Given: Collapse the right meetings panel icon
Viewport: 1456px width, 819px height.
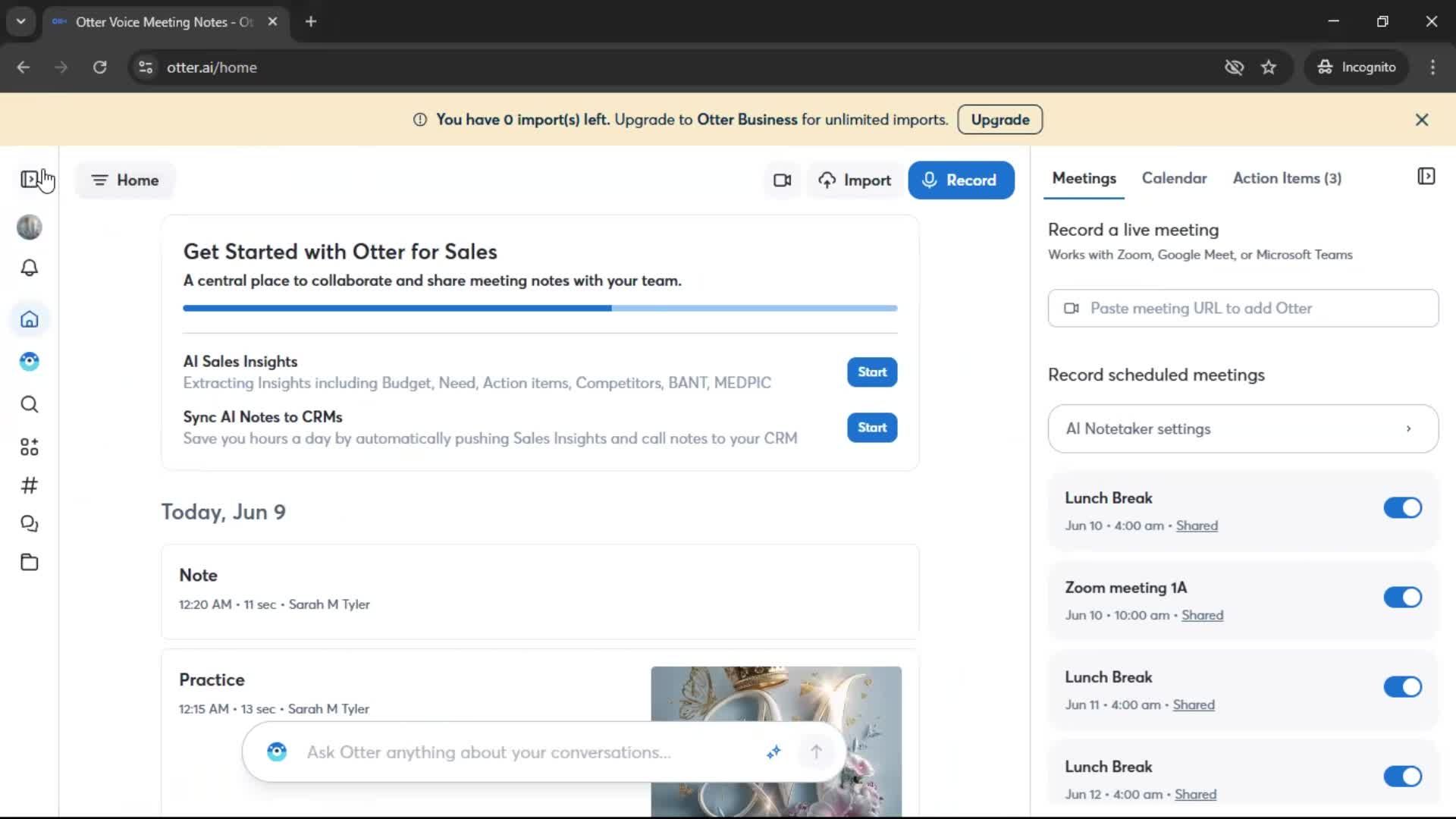Looking at the screenshot, I should 1426,177.
